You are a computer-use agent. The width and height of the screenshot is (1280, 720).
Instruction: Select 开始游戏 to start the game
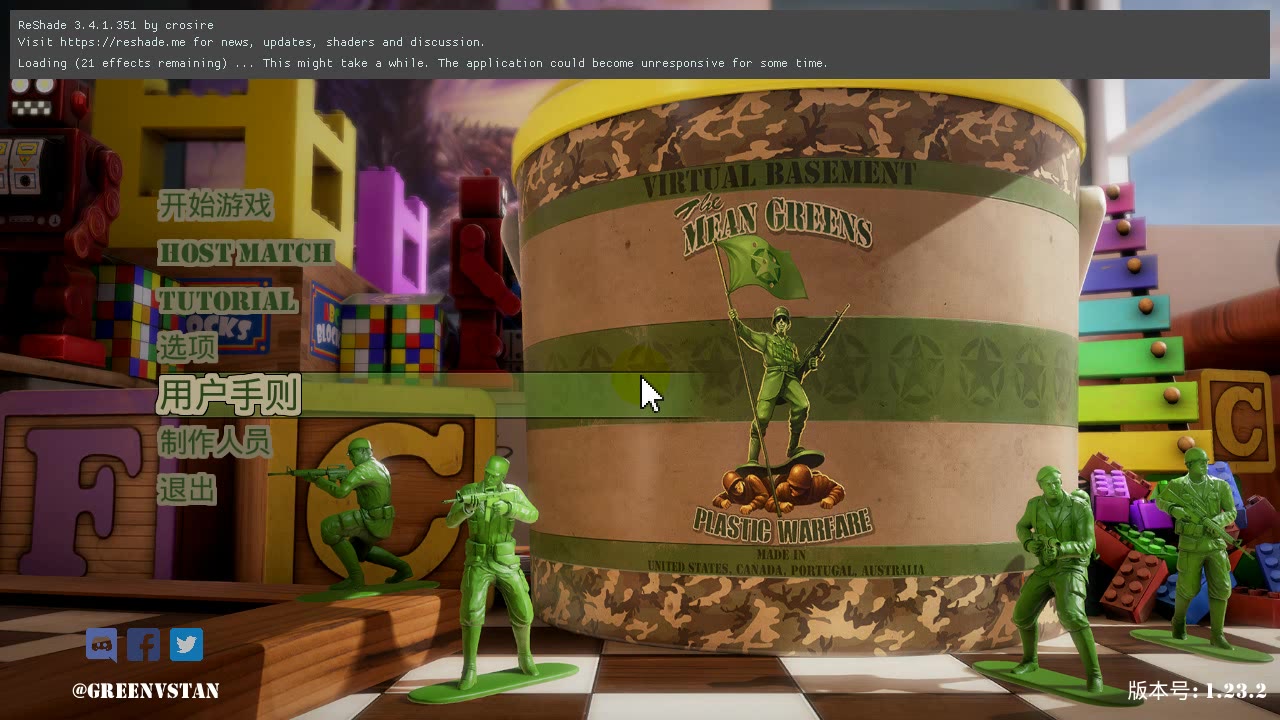point(215,206)
